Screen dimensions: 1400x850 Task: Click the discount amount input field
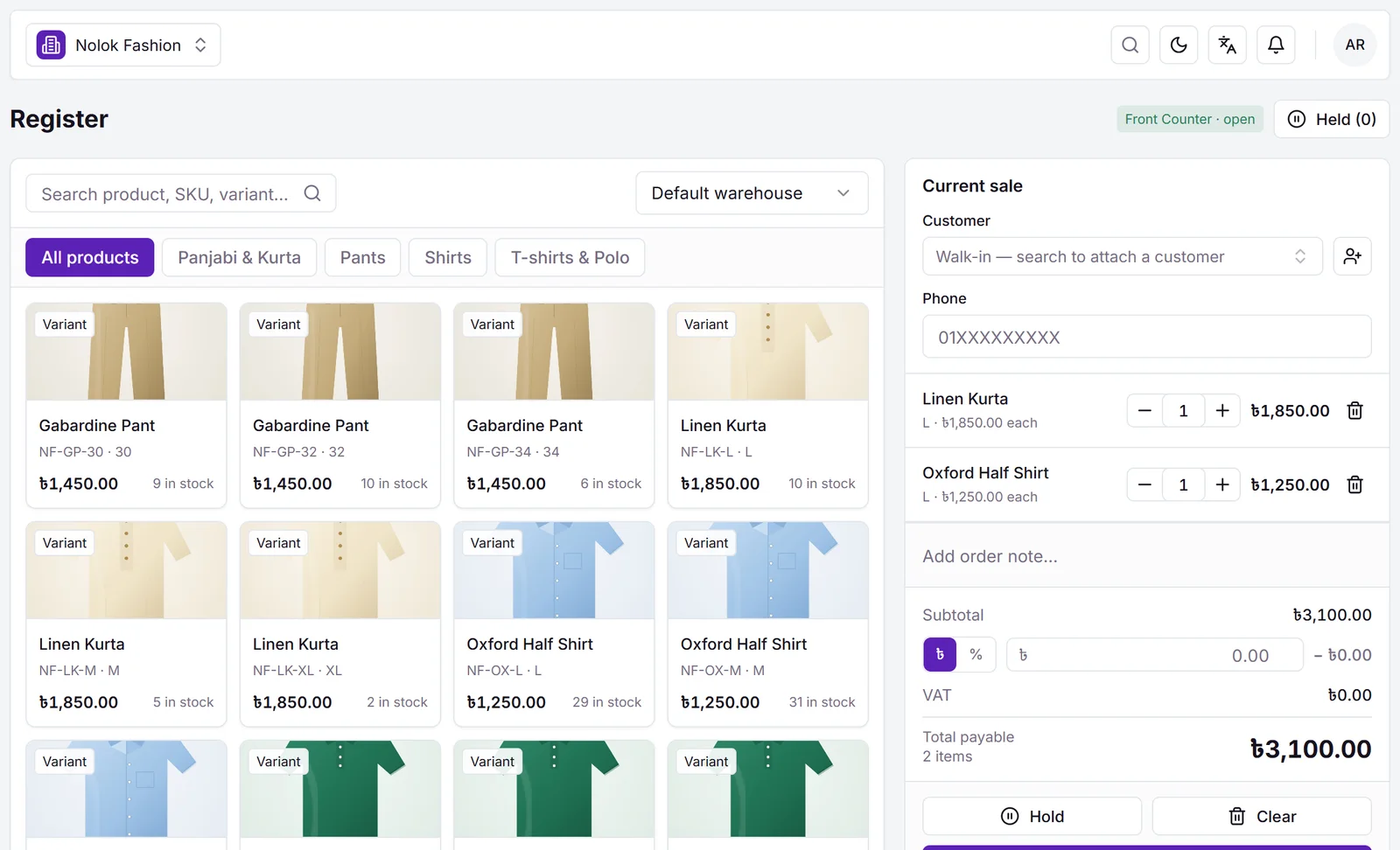pos(1154,655)
